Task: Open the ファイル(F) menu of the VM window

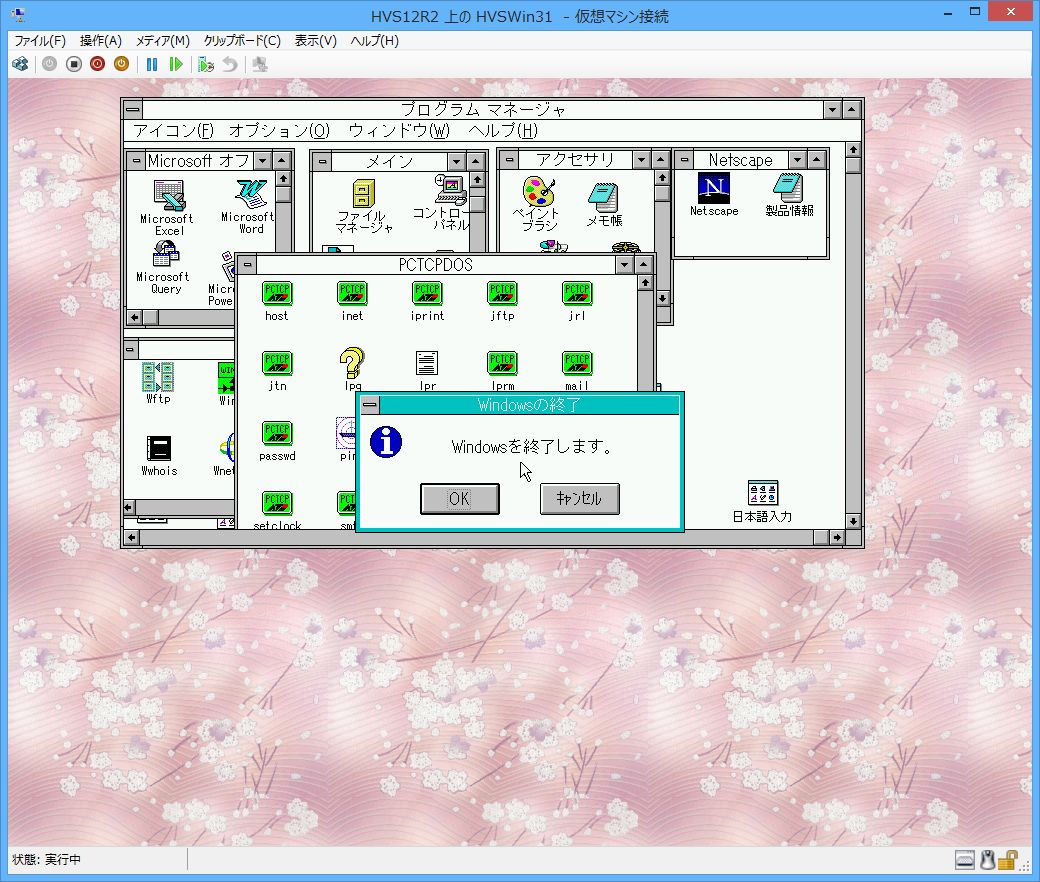Action: tap(40, 40)
